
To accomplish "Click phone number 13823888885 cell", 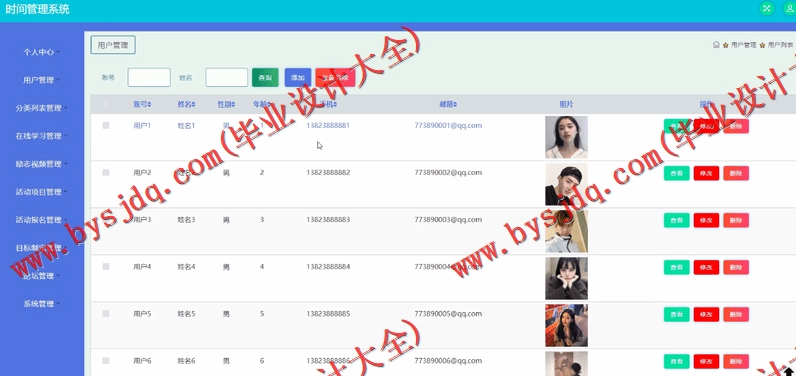I will click(328, 314).
